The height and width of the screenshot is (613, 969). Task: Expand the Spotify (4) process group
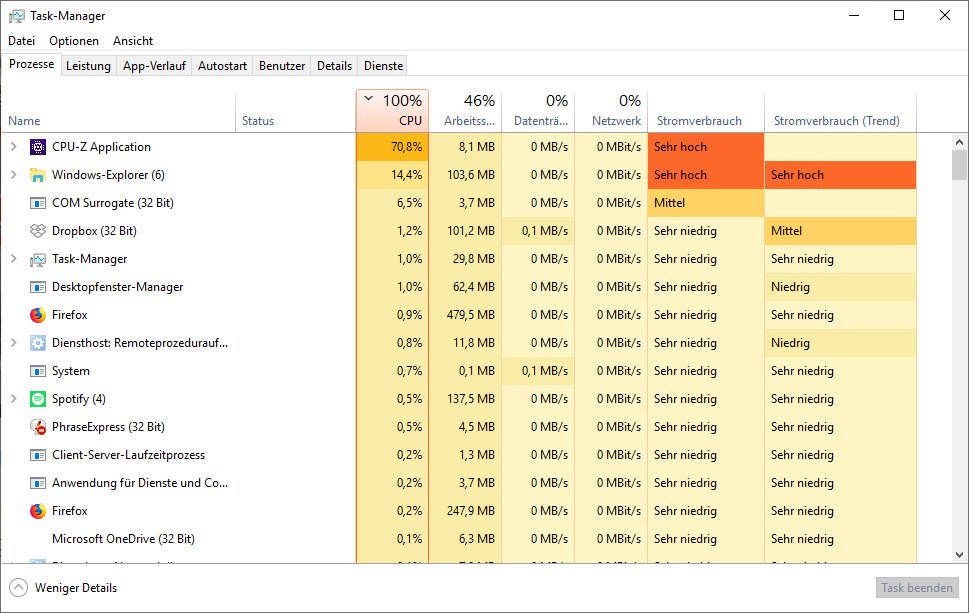pos(13,399)
